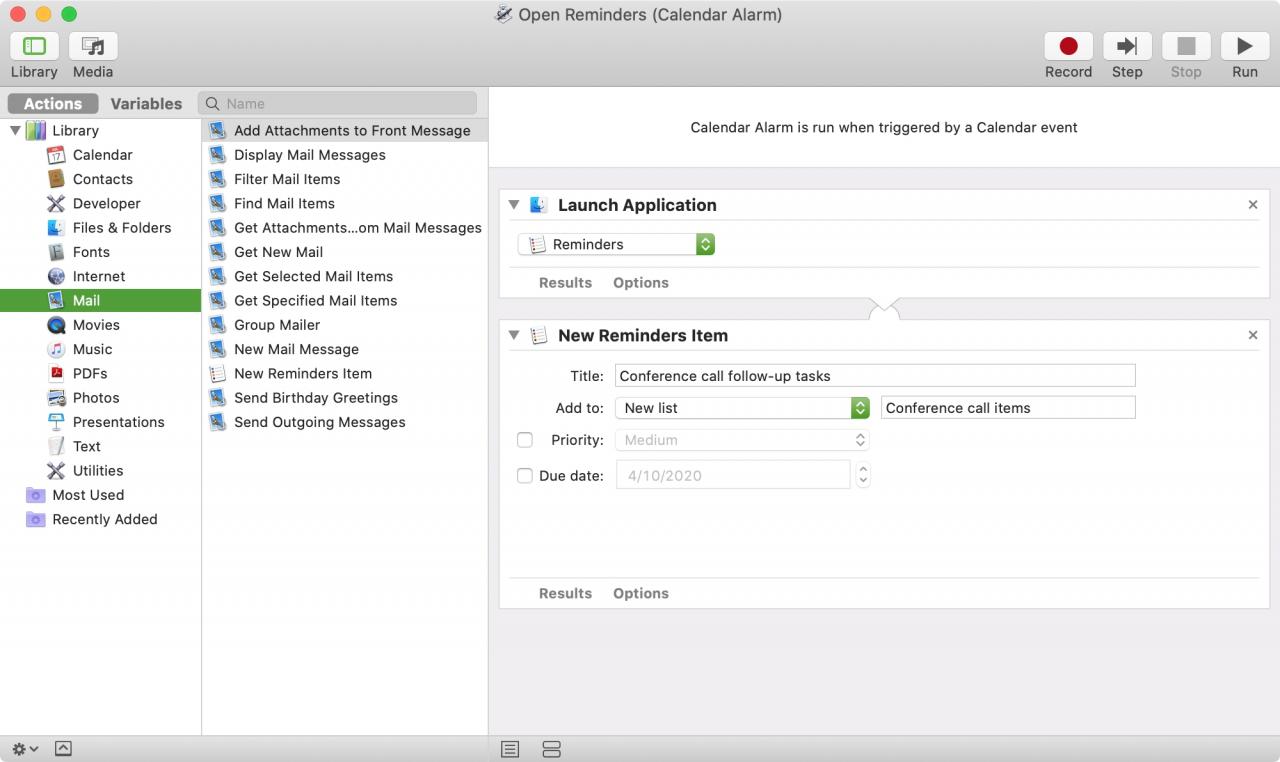Remove the Launch Application action
This screenshot has width=1280, height=762.
point(1253,204)
